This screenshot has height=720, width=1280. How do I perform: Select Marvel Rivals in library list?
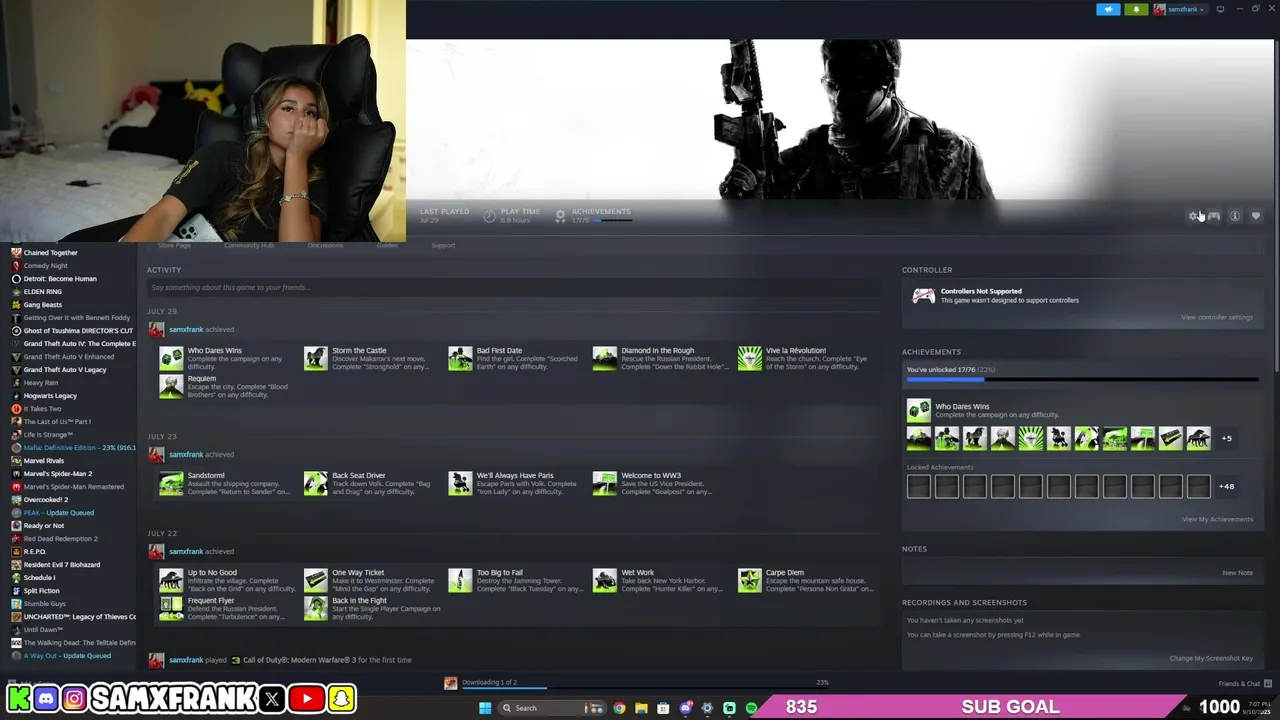[44, 461]
